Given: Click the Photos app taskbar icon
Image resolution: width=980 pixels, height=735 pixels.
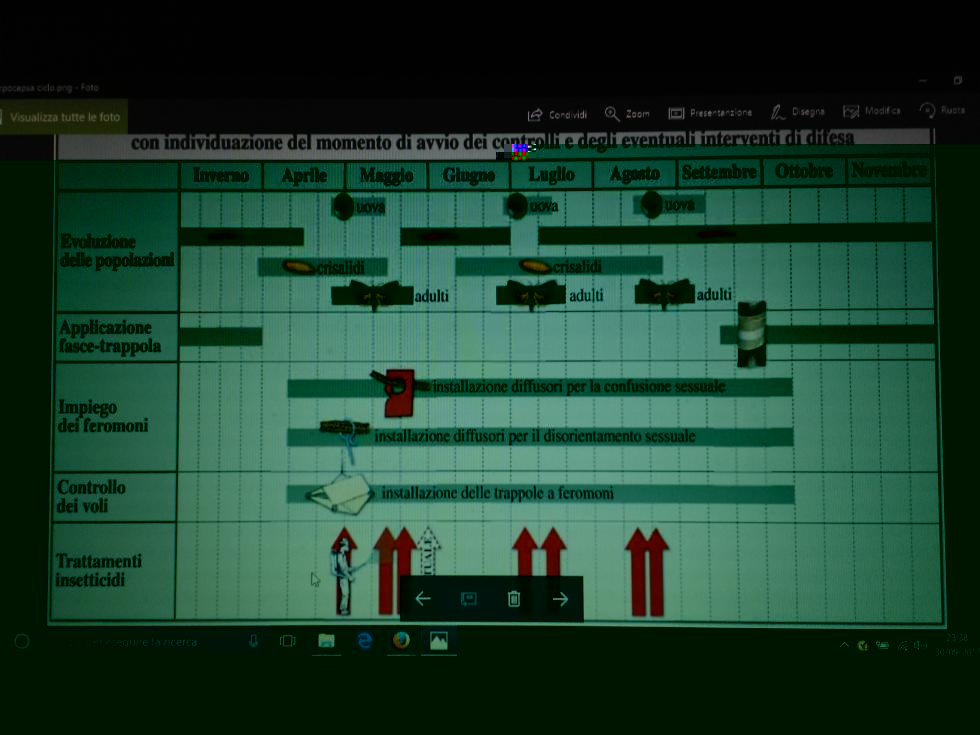Looking at the screenshot, I should [439, 641].
